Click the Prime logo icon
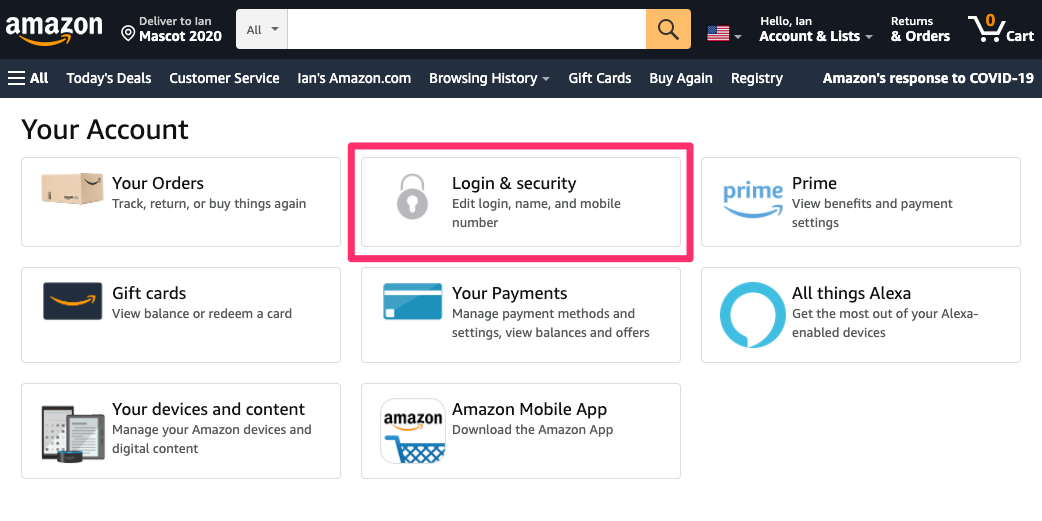This screenshot has width=1042, height=521. [752, 199]
